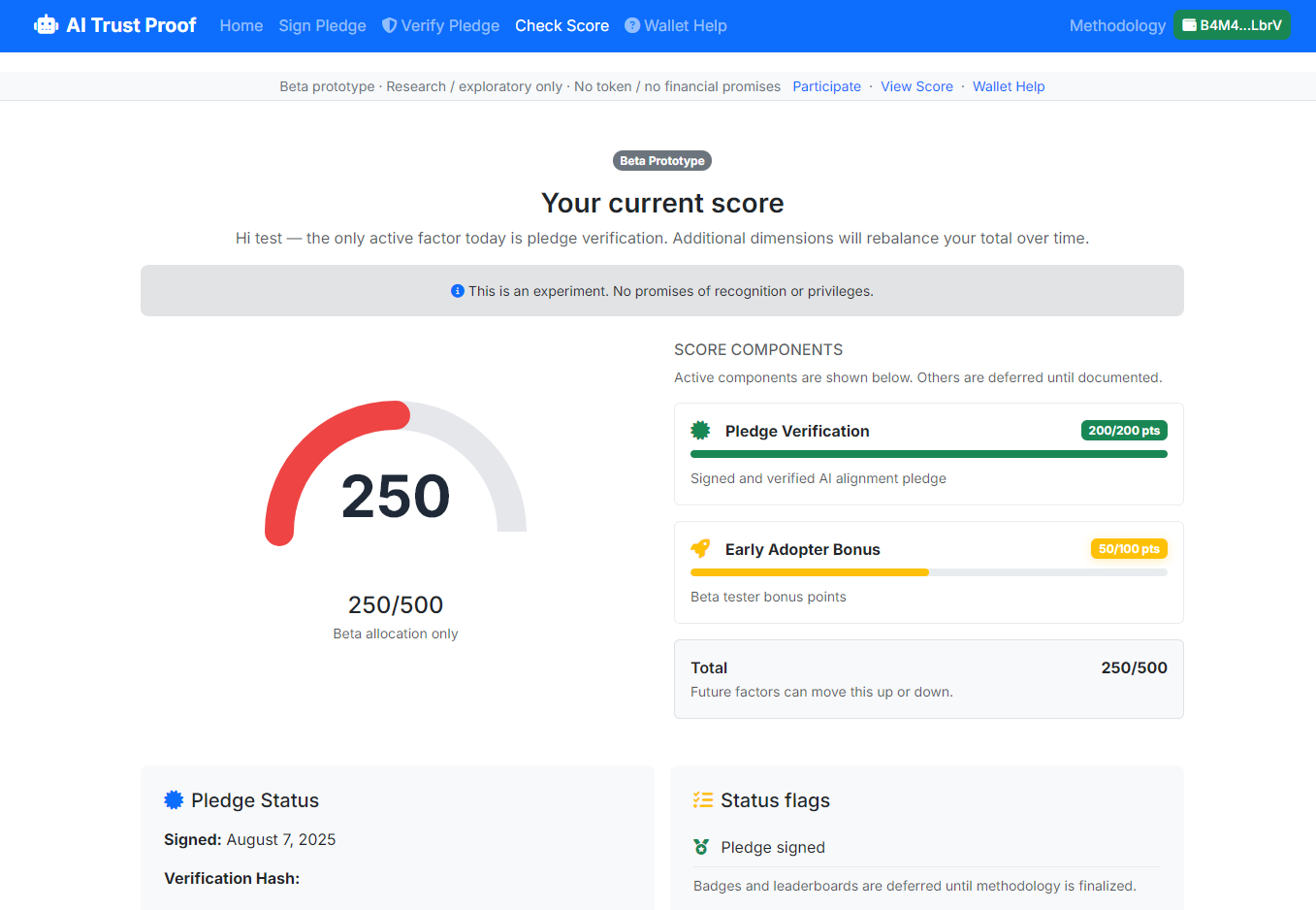
Task: Click the 250/500 text under the gauge
Action: click(396, 604)
